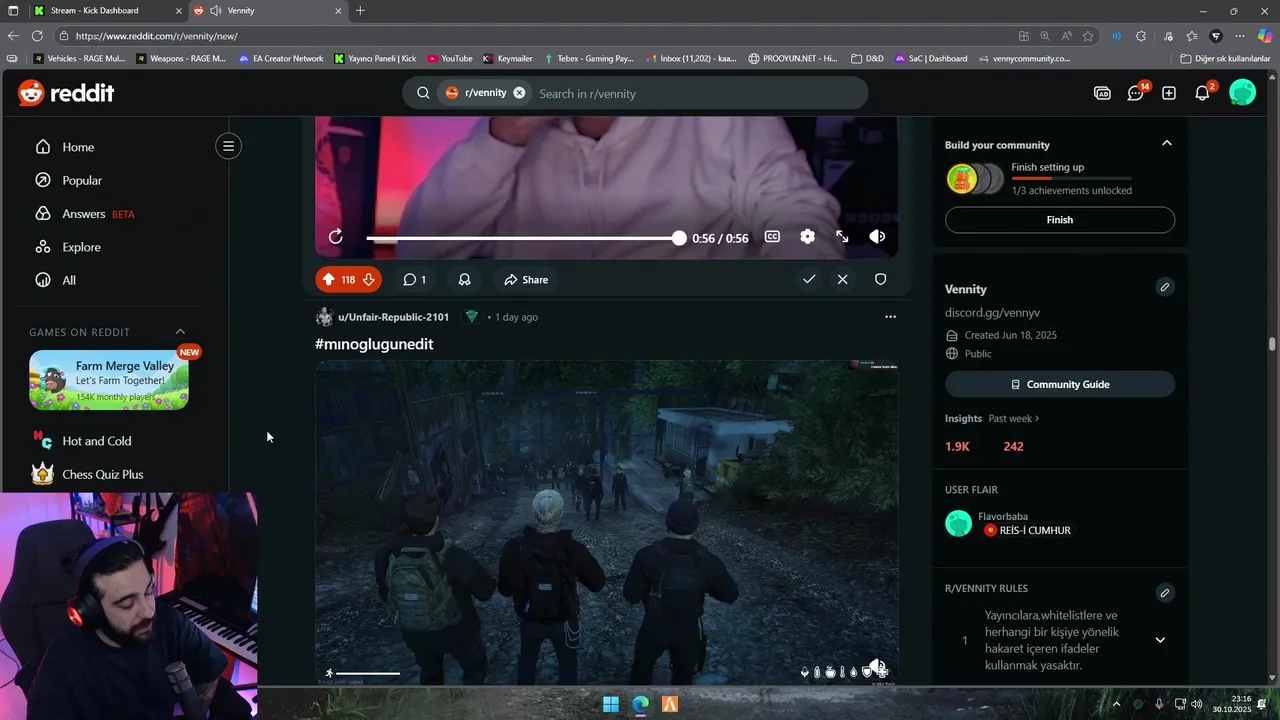Expand the video to fullscreen
Screen dimensions: 1280x720
[x=842, y=237]
